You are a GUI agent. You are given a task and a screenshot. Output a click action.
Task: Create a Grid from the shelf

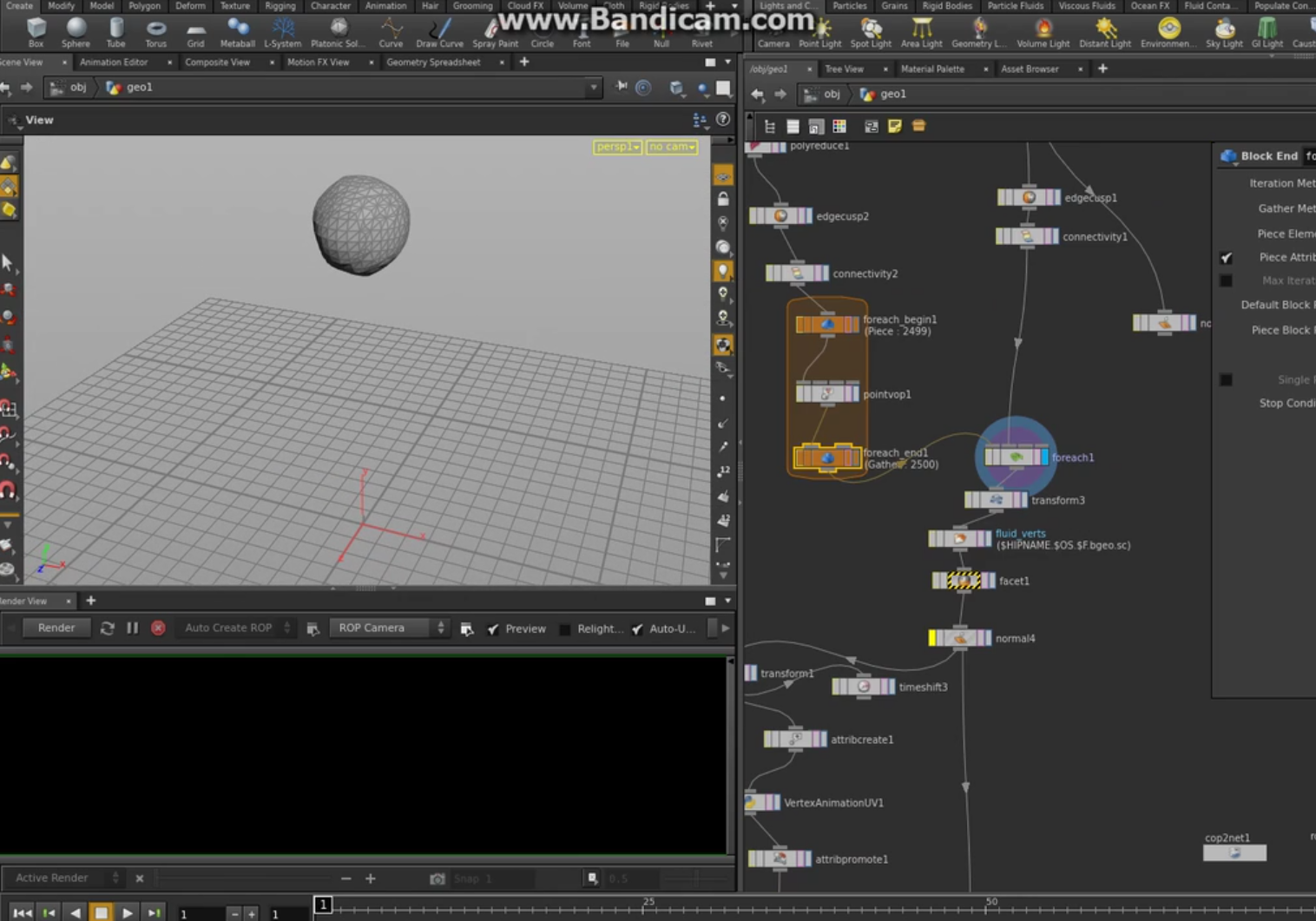click(x=195, y=32)
